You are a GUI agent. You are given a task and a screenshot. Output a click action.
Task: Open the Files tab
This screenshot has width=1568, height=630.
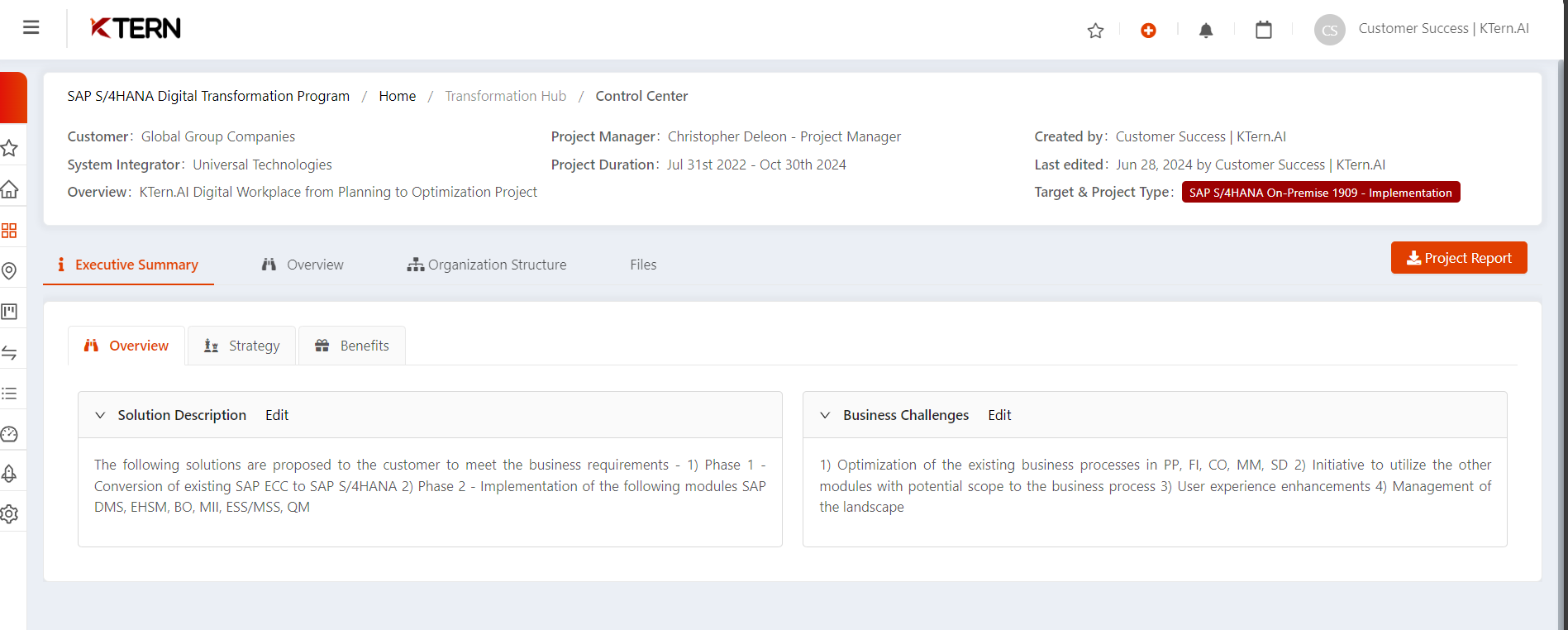point(643,265)
